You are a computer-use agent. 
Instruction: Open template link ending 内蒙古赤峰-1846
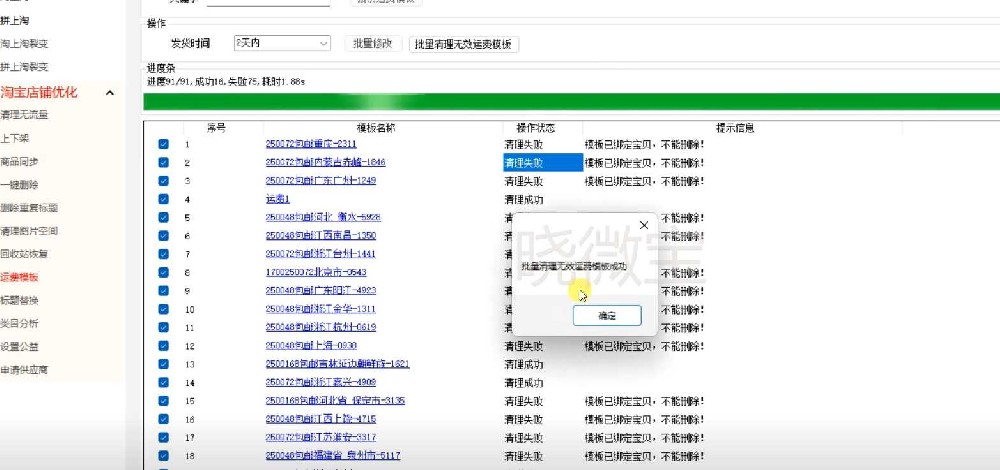(325, 163)
